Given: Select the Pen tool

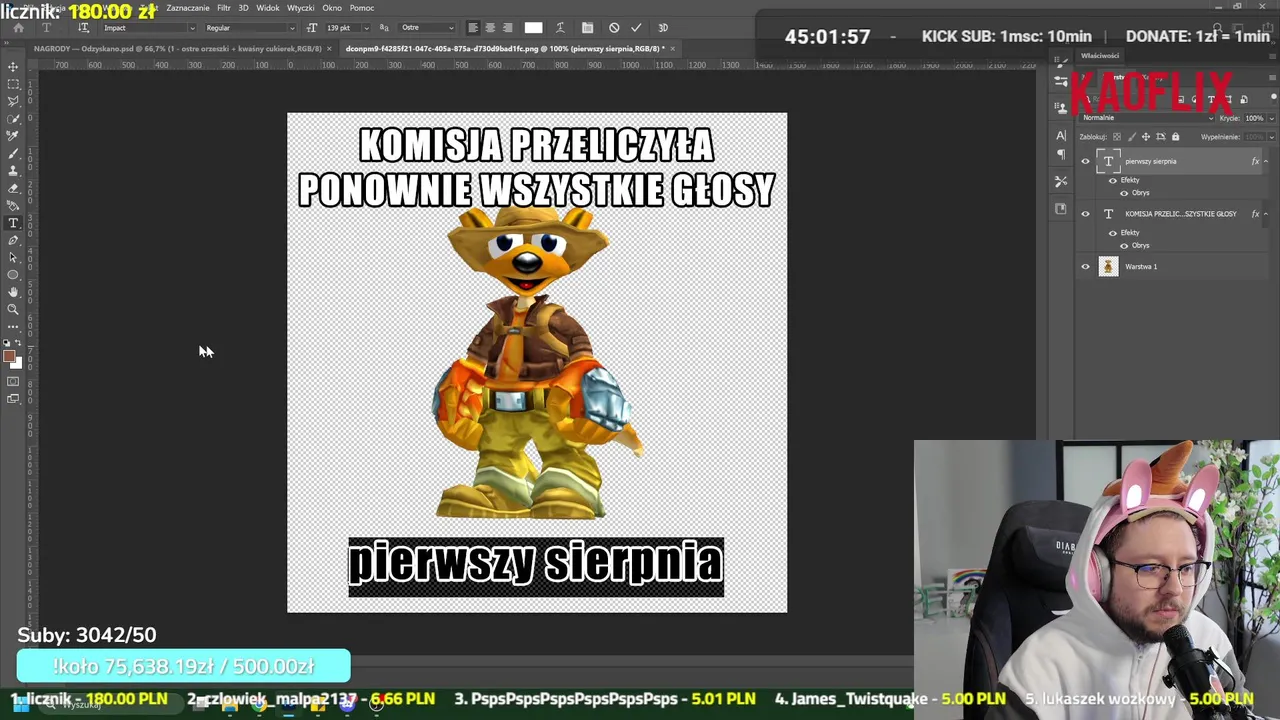Looking at the screenshot, I should coord(13,240).
